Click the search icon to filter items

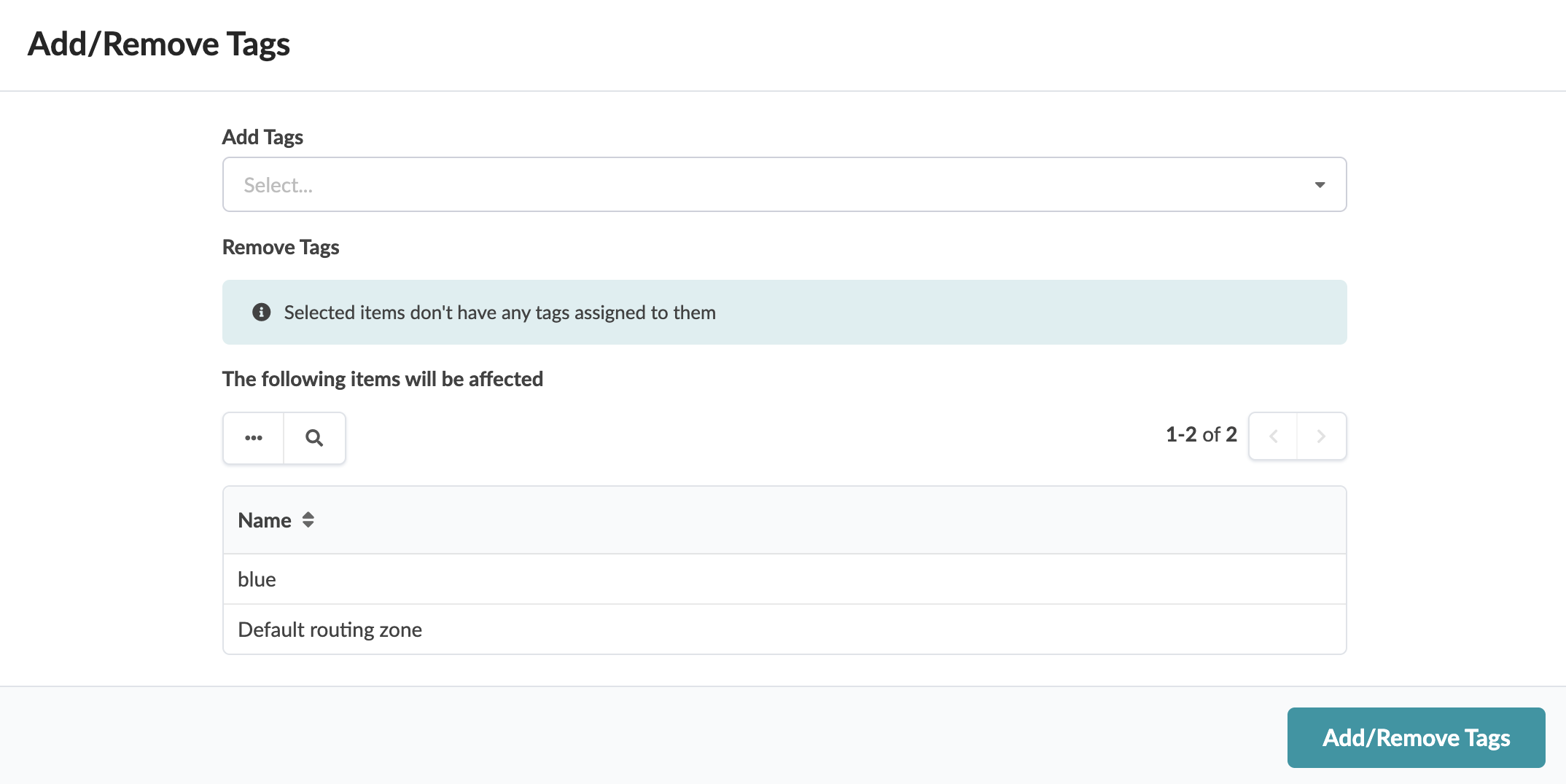[x=314, y=437]
